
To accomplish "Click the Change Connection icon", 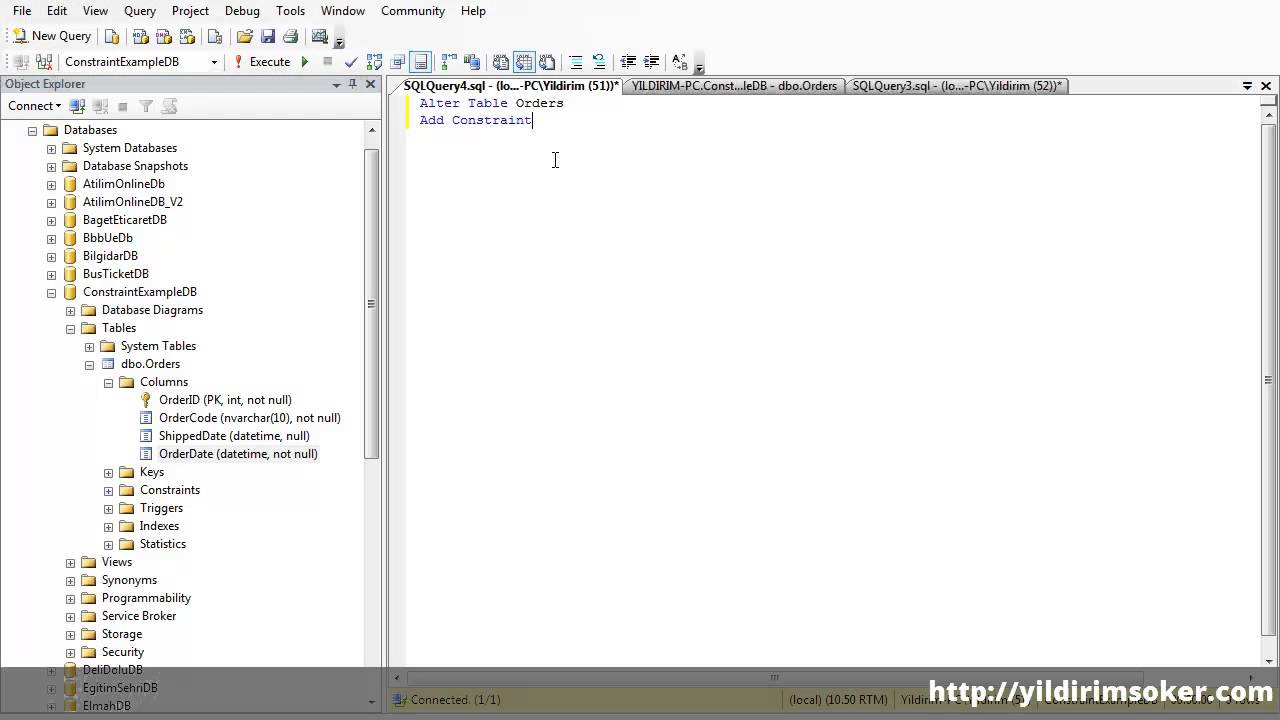I will [43, 62].
